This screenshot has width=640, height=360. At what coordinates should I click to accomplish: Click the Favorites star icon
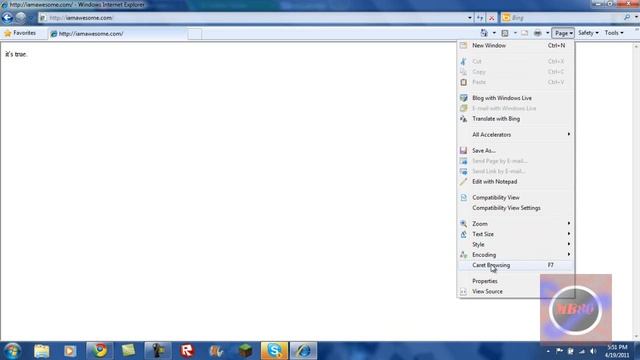[7, 33]
